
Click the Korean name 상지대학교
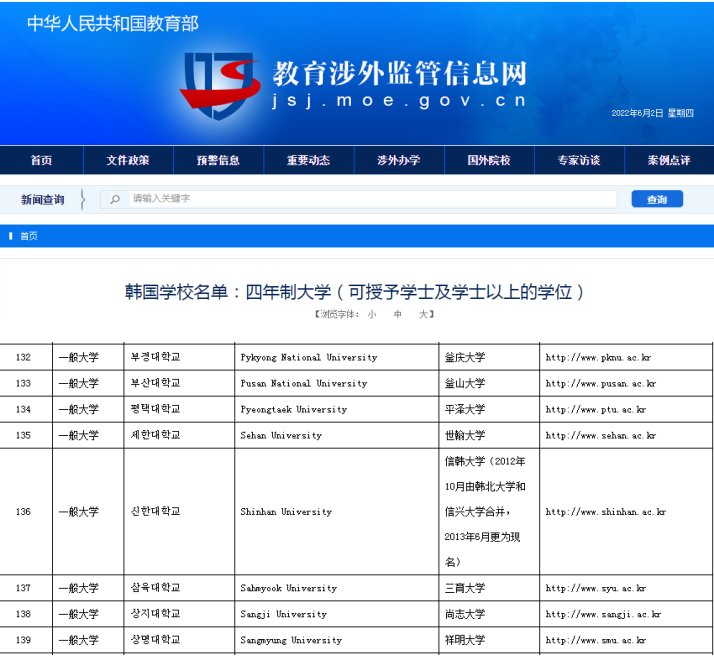pyautogui.click(x=155, y=614)
